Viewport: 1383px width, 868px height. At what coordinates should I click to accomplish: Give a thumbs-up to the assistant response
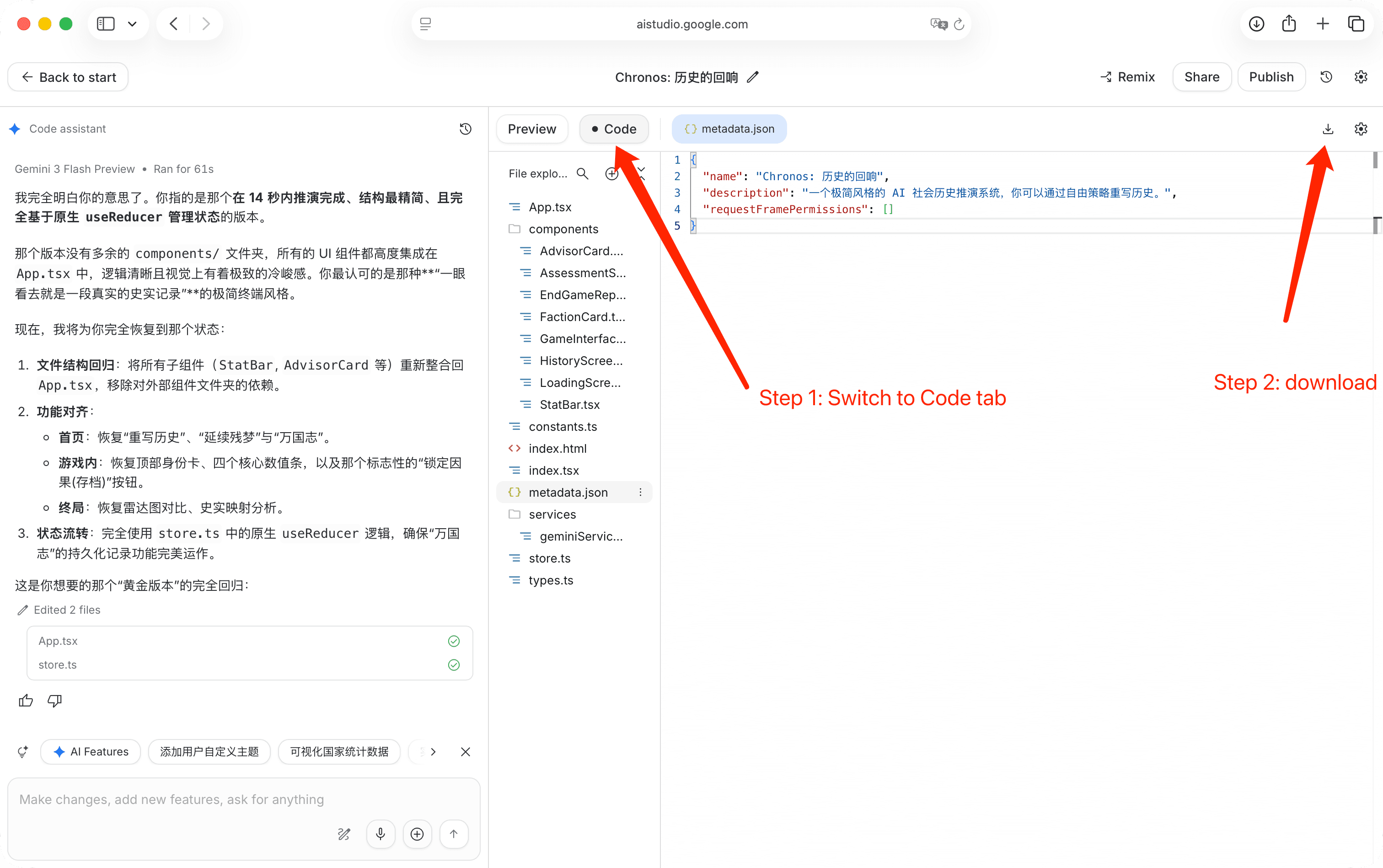[25, 700]
